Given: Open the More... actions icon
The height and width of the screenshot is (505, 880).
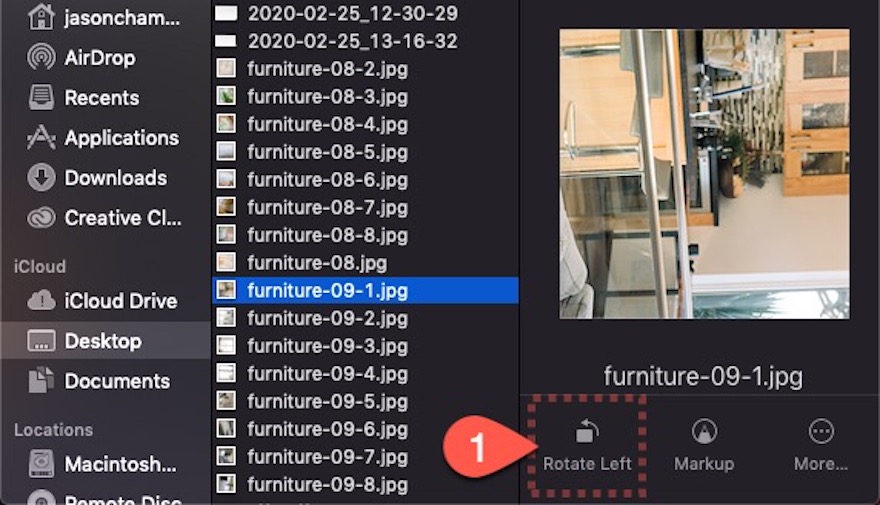Looking at the screenshot, I should click(821, 431).
